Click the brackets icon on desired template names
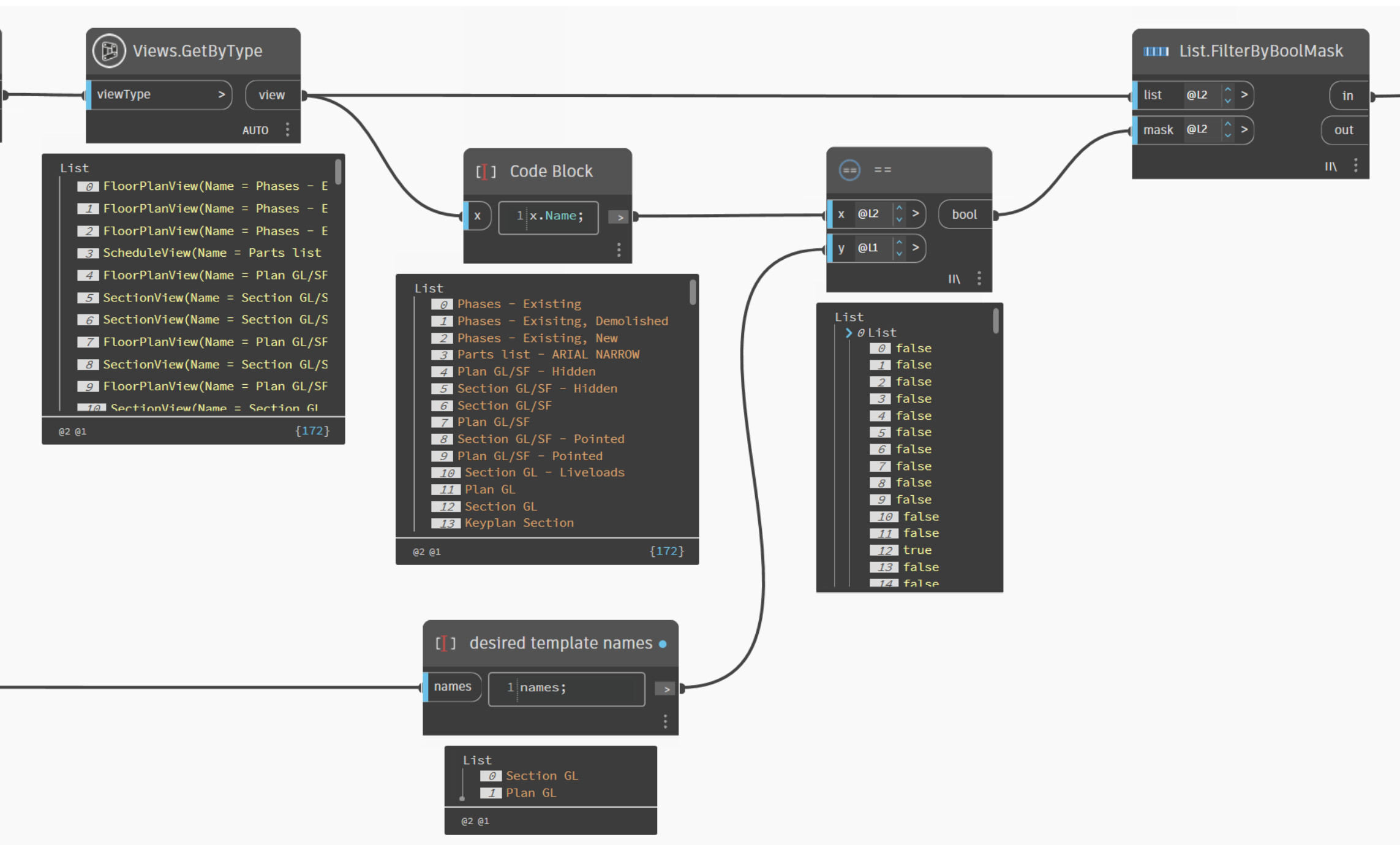 (x=446, y=643)
